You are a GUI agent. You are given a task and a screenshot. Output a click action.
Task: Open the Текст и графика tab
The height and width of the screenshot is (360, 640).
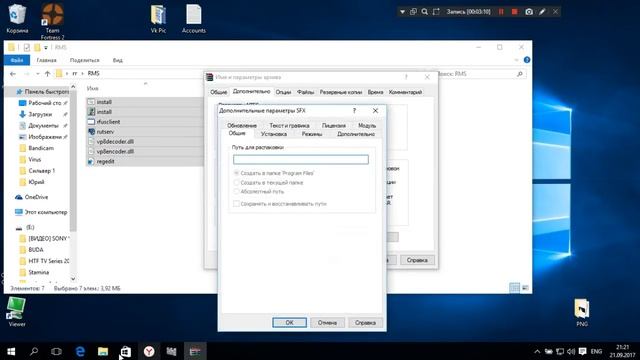pos(289,125)
